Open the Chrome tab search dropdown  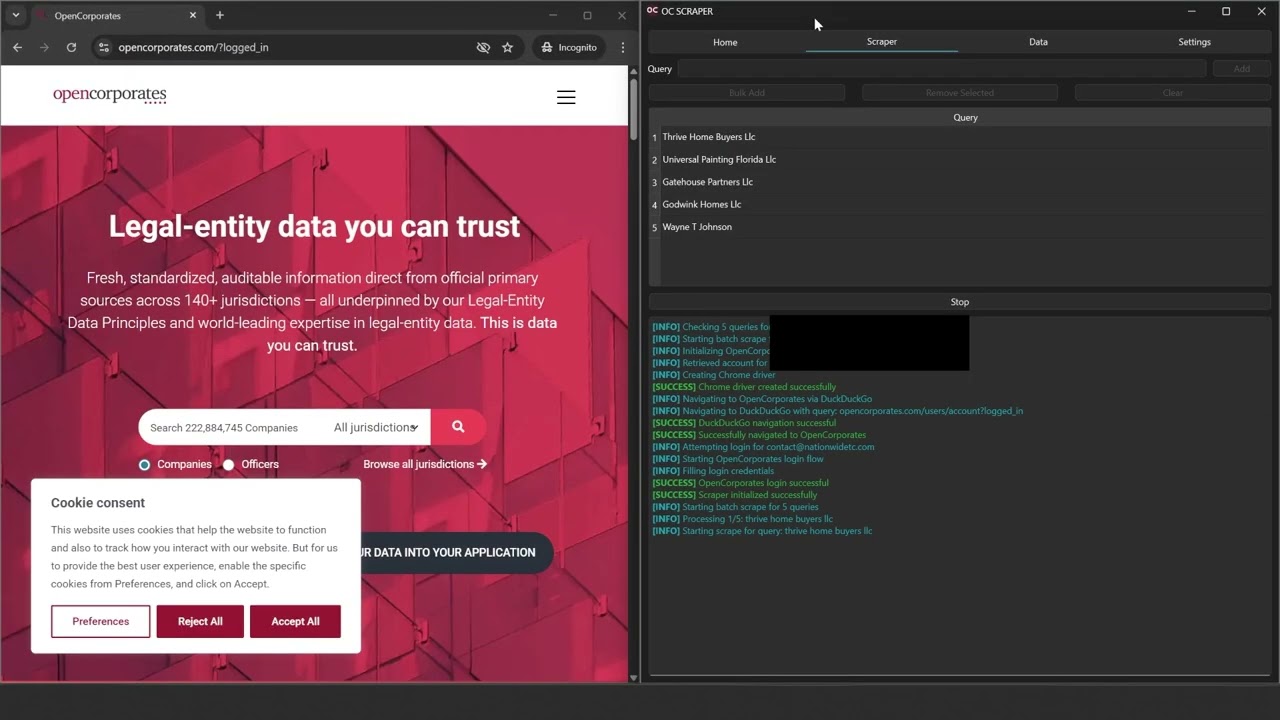pyautogui.click(x=16, y=15)
